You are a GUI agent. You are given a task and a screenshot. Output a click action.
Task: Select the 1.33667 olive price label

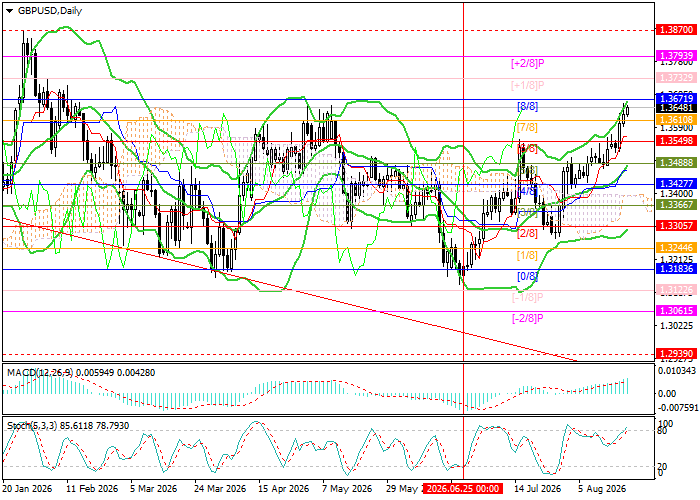(676, 205)
